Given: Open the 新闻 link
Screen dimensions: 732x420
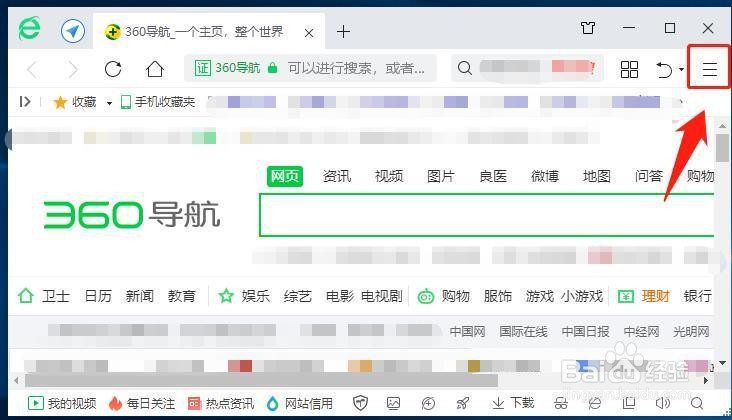Looking at the screenshot, I should pyautogui.click(x=140, y=296).
